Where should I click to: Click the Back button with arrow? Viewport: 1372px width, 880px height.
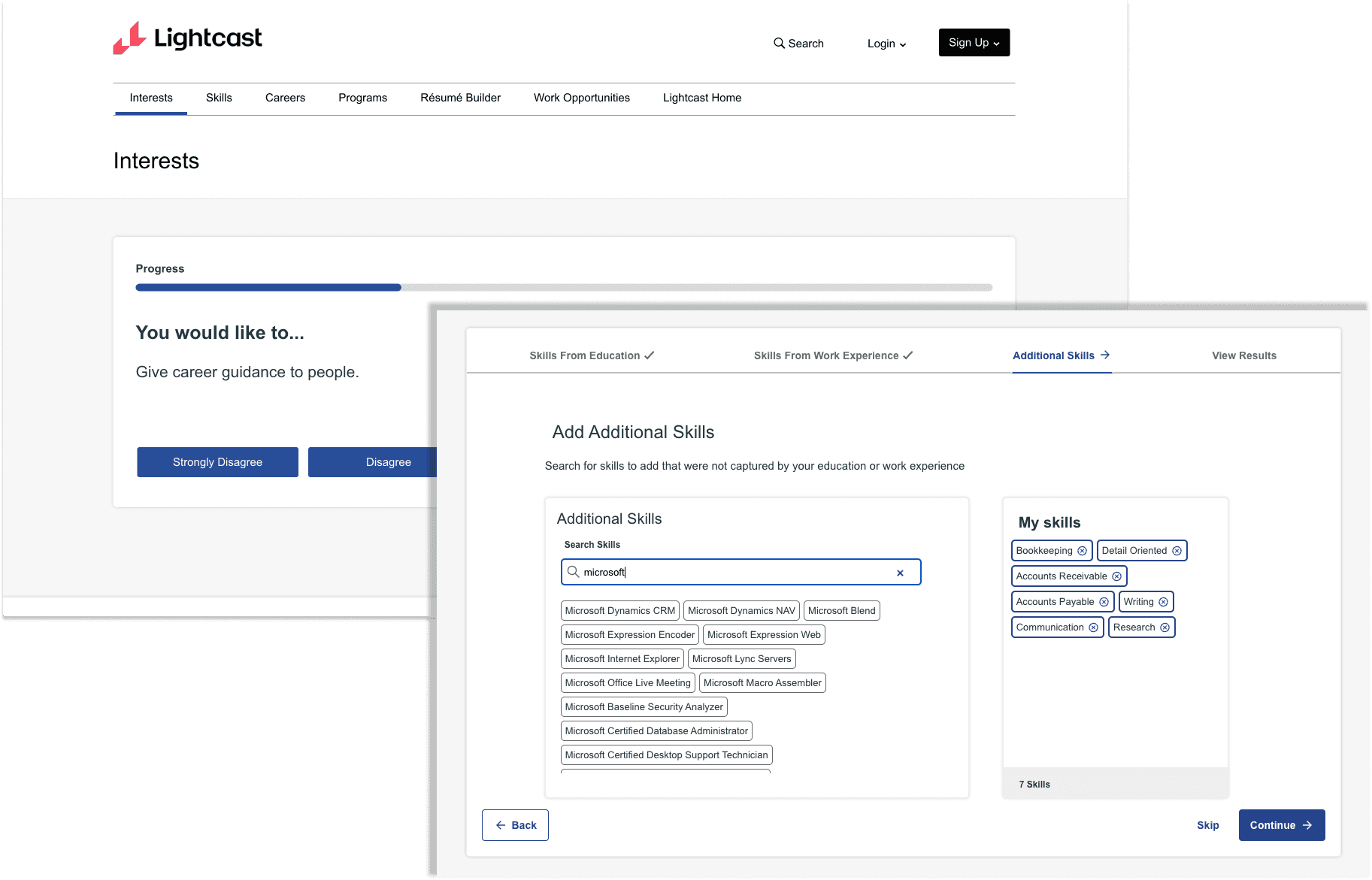[x=514, y=824]
